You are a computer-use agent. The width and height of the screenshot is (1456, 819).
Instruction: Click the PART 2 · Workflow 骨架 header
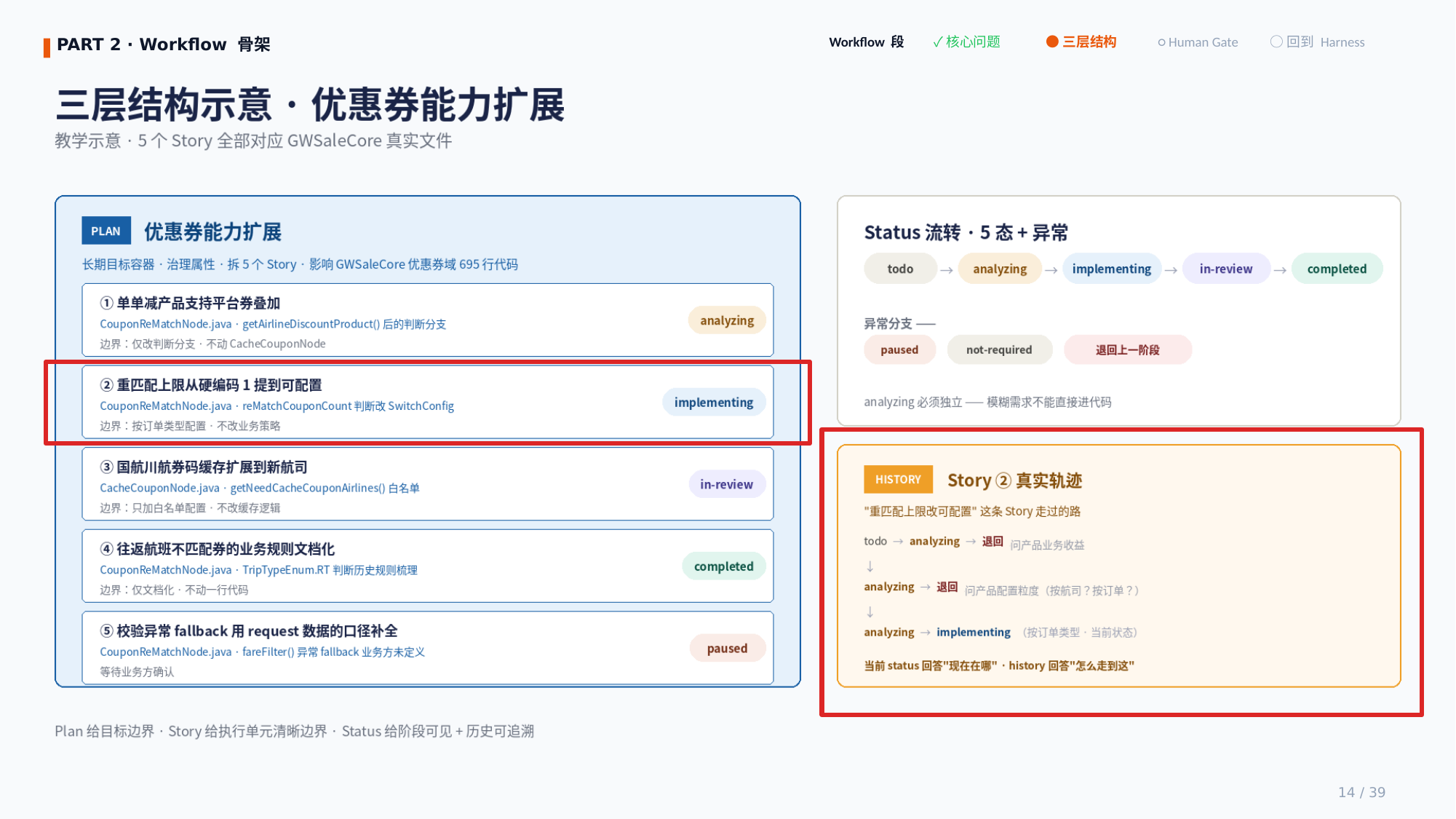pyautogui.click(x=164, y=44)
